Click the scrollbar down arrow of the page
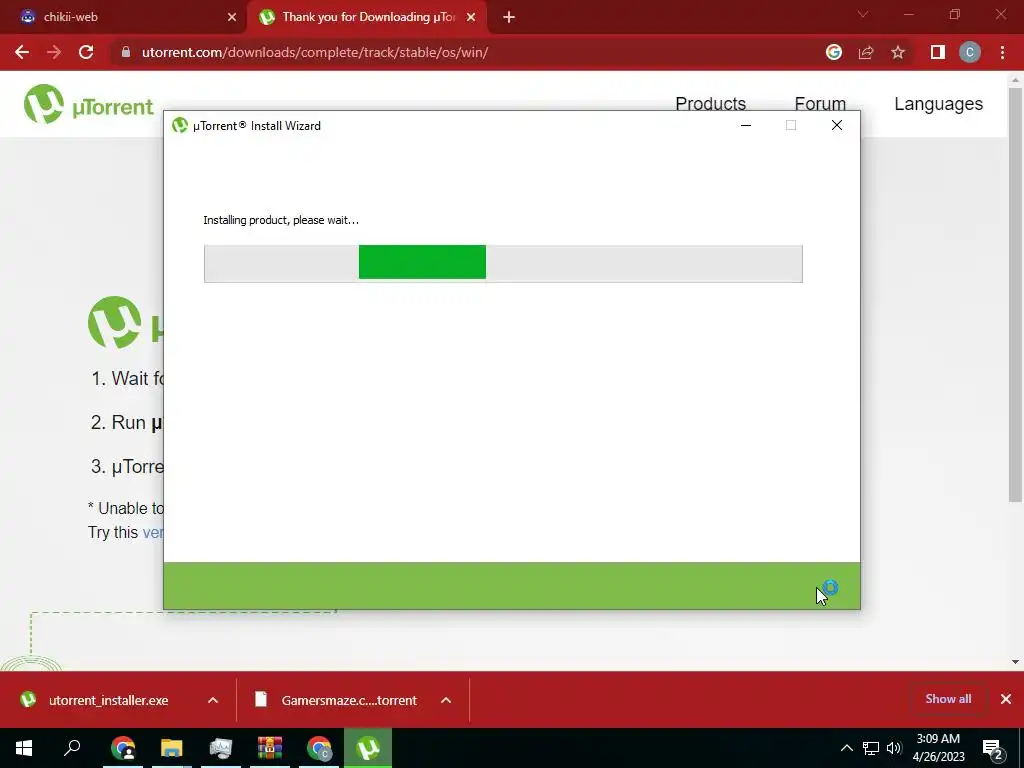Screen dimensions: 1024x768 [x=1015, y=662]
